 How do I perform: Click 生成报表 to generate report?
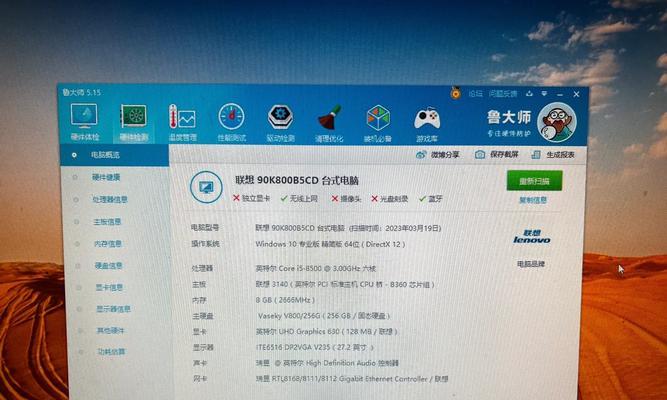(x=553, y=154)
